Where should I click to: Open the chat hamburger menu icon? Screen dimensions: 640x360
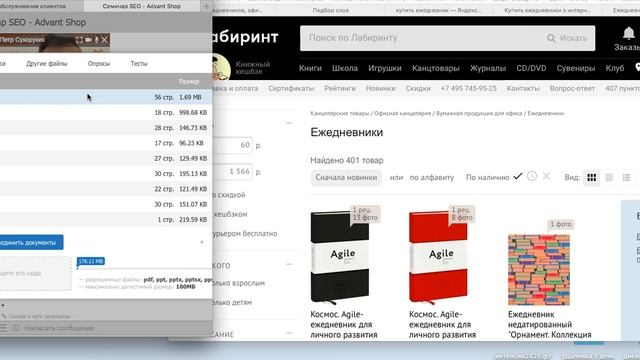(x=3, y=328)
